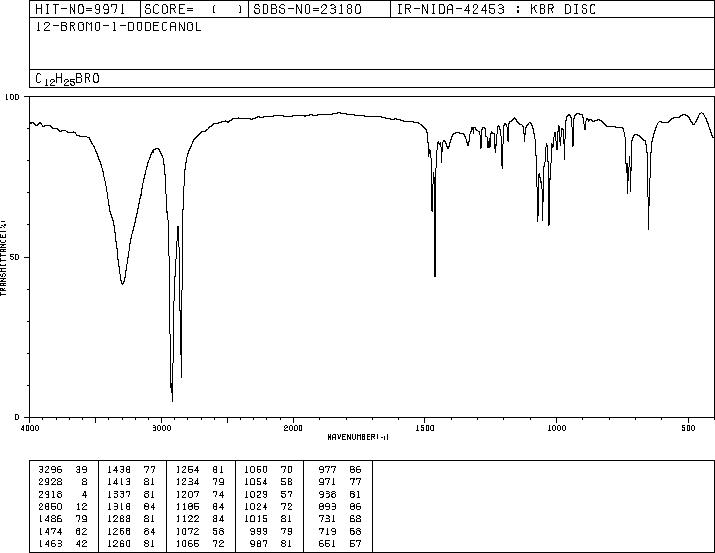The width and height of the screenshot is (715, 553).
Task: Select the 1234 peak table entry
Action: coord(200,482)
